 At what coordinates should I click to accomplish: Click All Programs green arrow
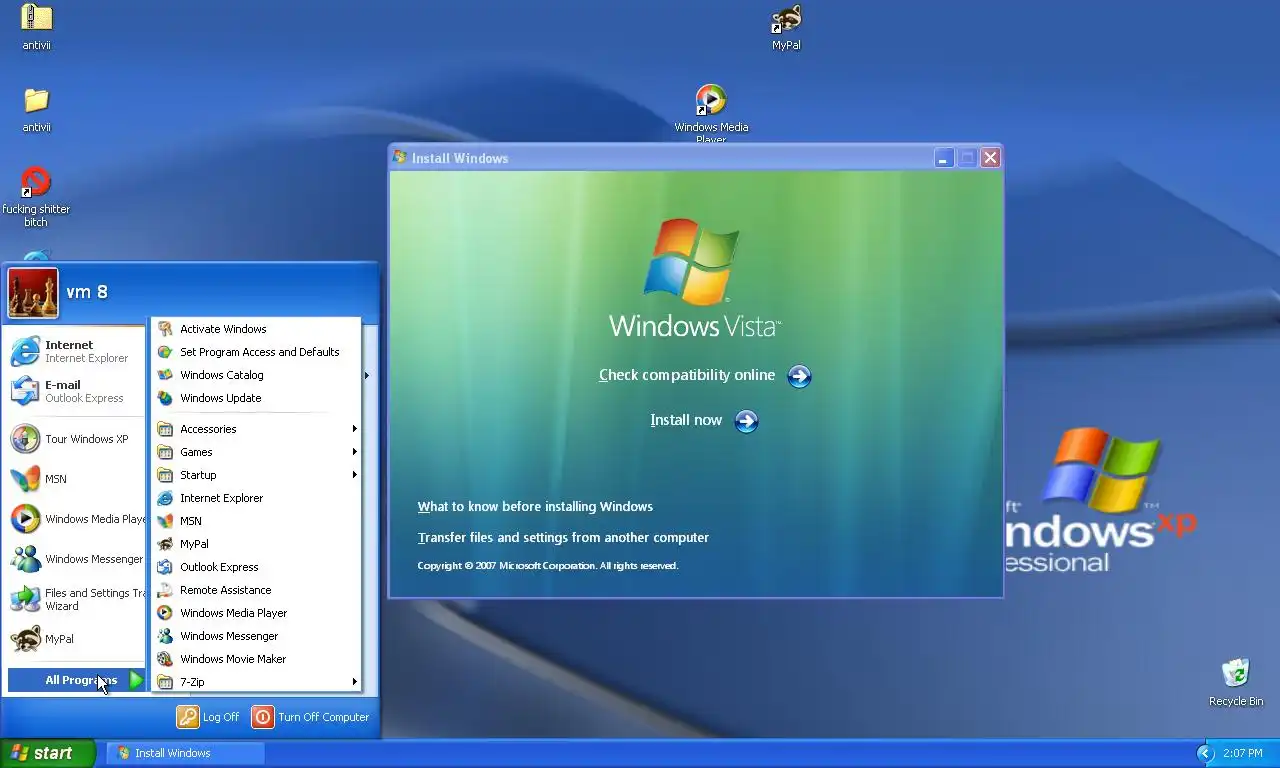click(x=136, y=680)
